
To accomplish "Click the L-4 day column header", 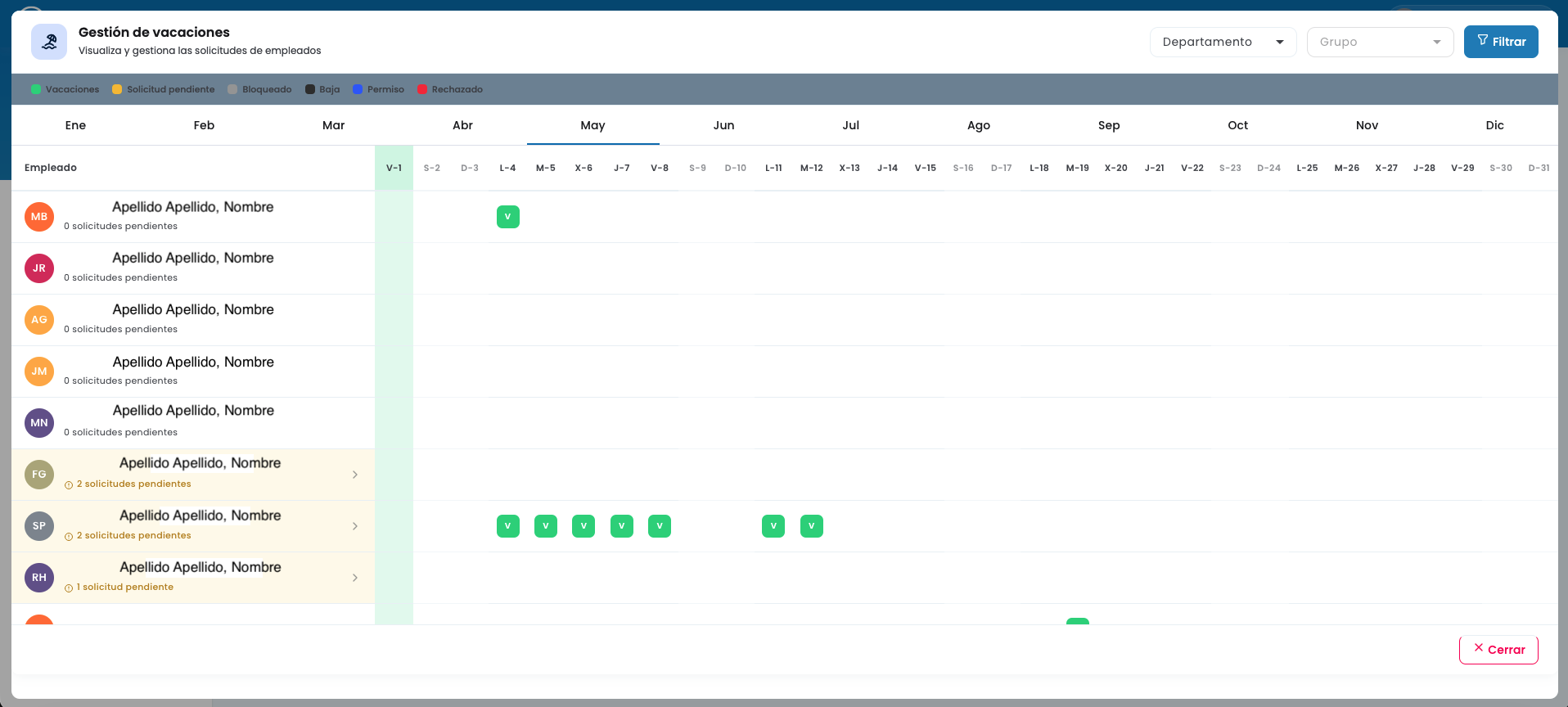I will coord(507,168).
